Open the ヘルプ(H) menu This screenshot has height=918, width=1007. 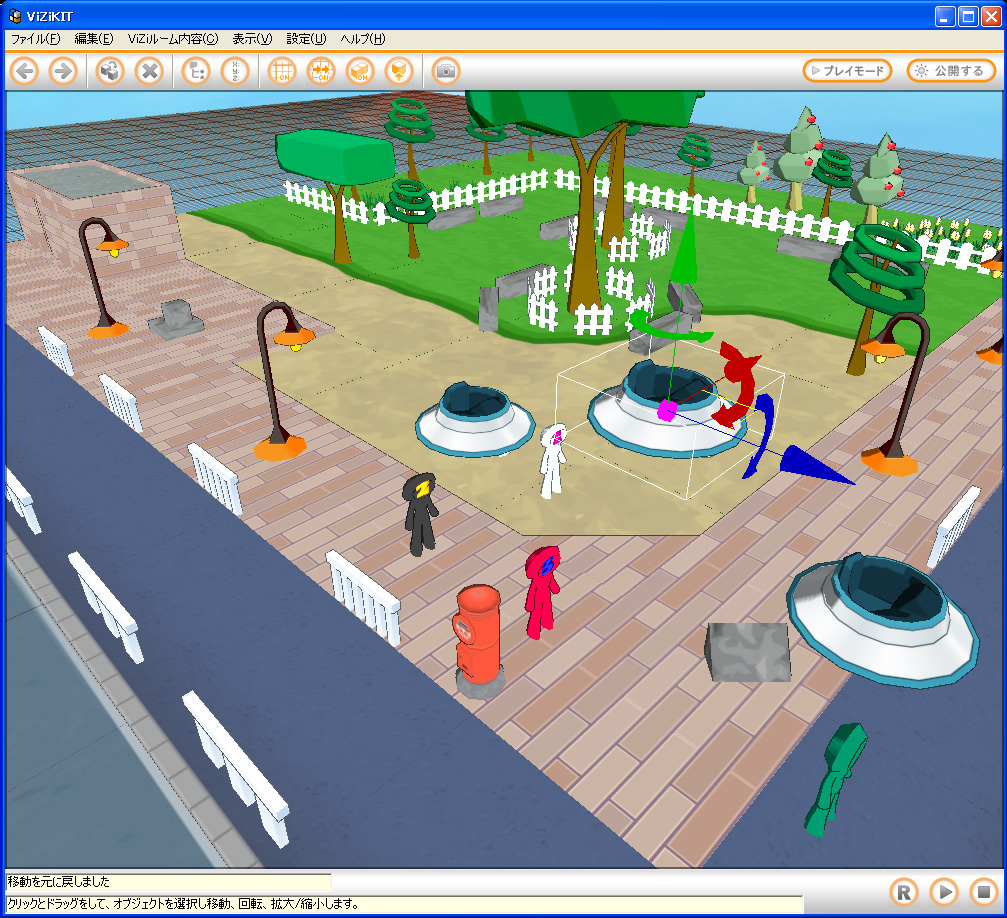click(363, 39)
